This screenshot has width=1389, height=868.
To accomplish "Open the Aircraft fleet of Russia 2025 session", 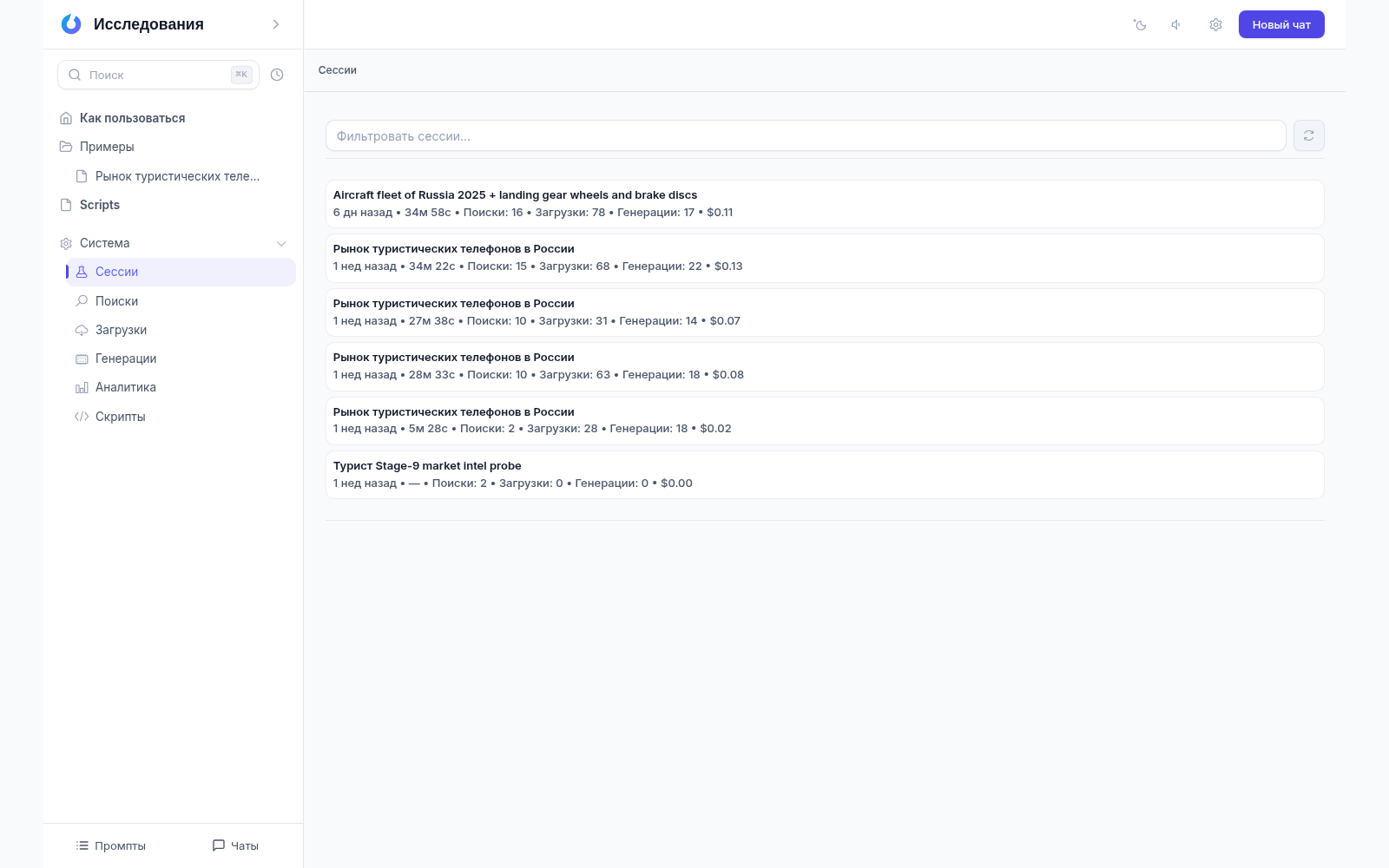I will (x=825, y=204).
